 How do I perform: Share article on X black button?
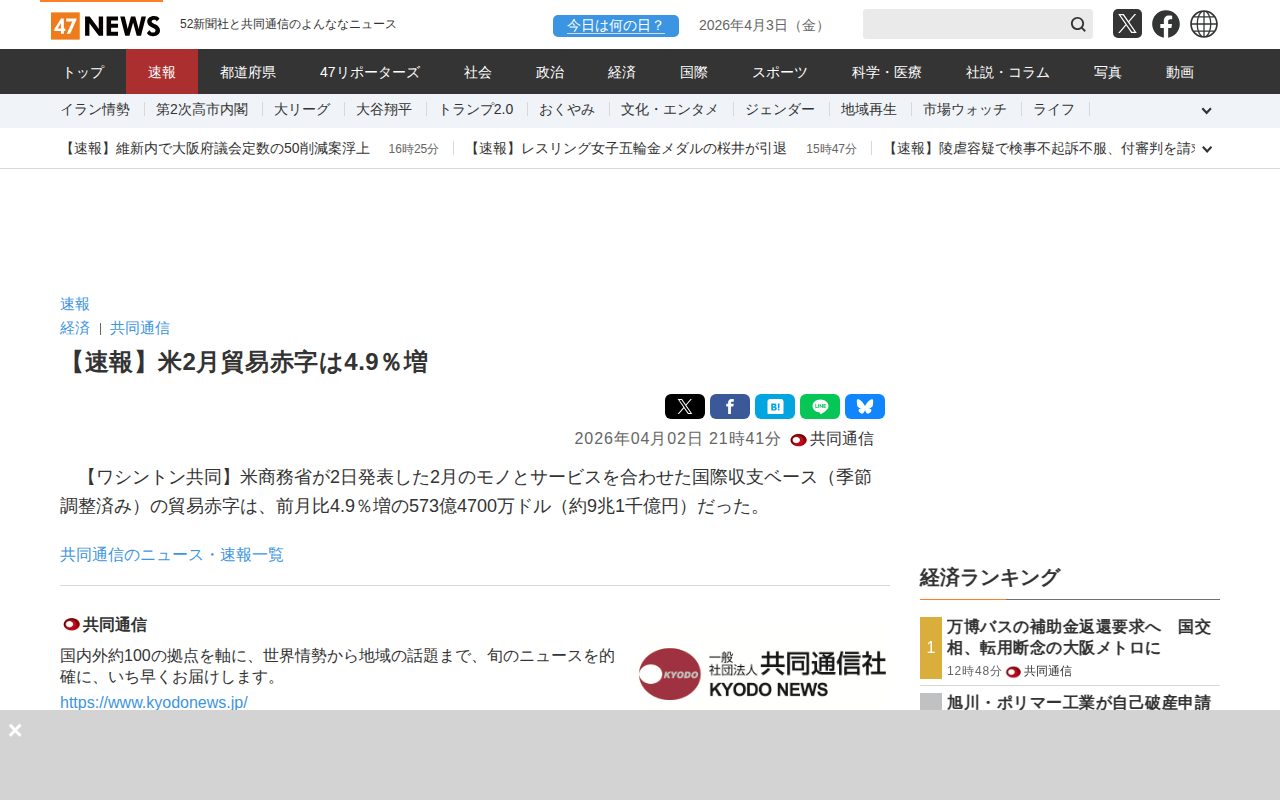685,406
